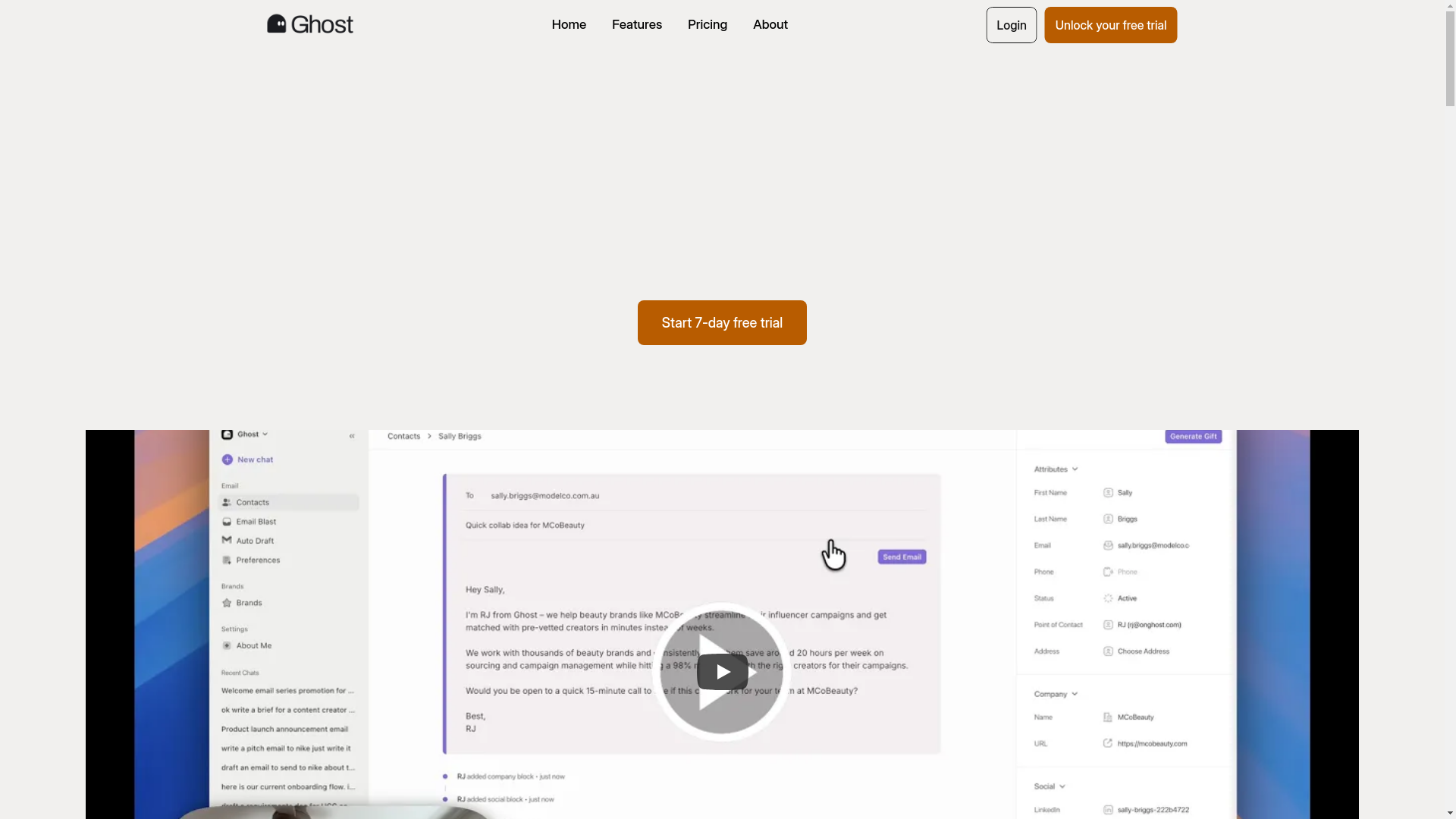1456x819 pixels.
Task: Open the Pricing nav item
Action: (x=708, y=24)
